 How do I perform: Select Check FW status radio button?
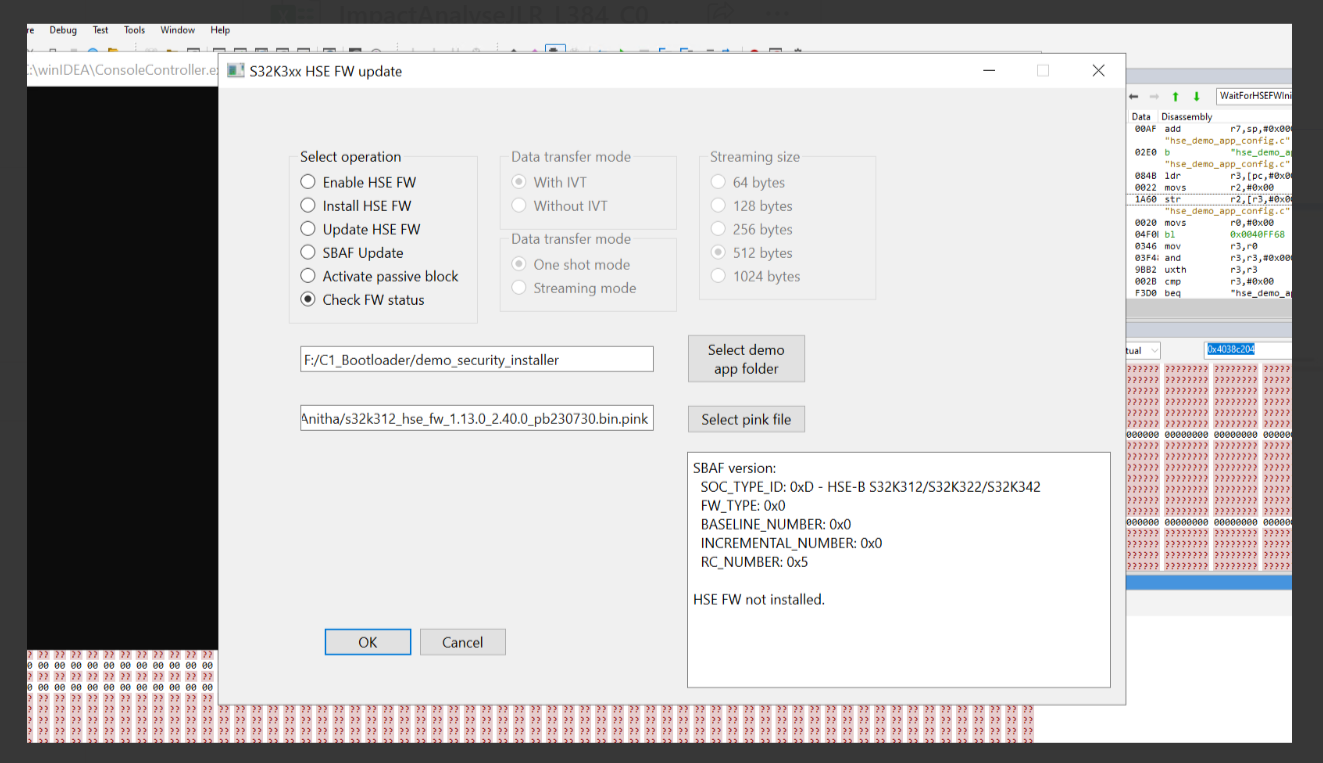point(362,300)
